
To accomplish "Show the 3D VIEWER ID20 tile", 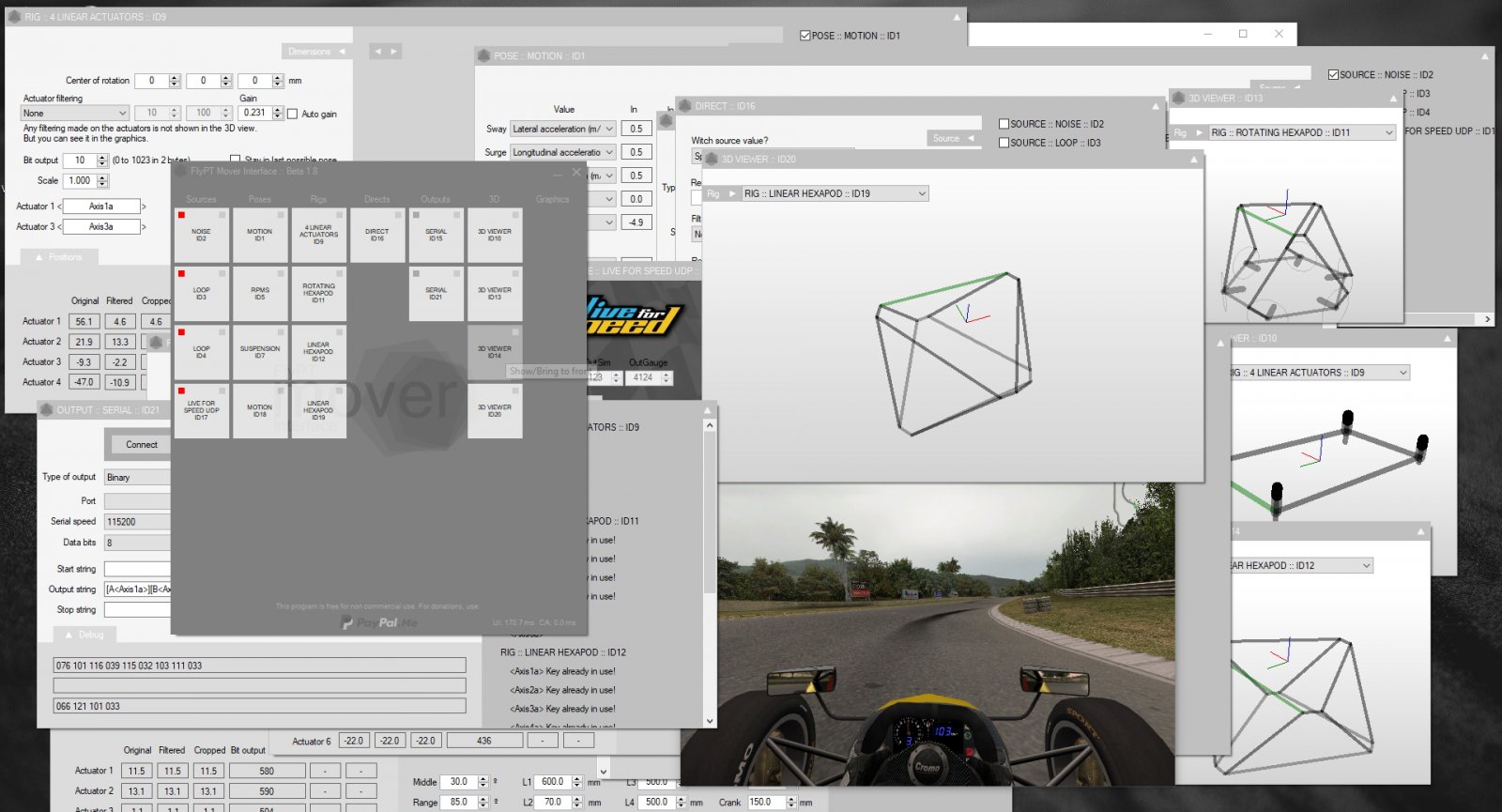I will click(x=495, y=411).
